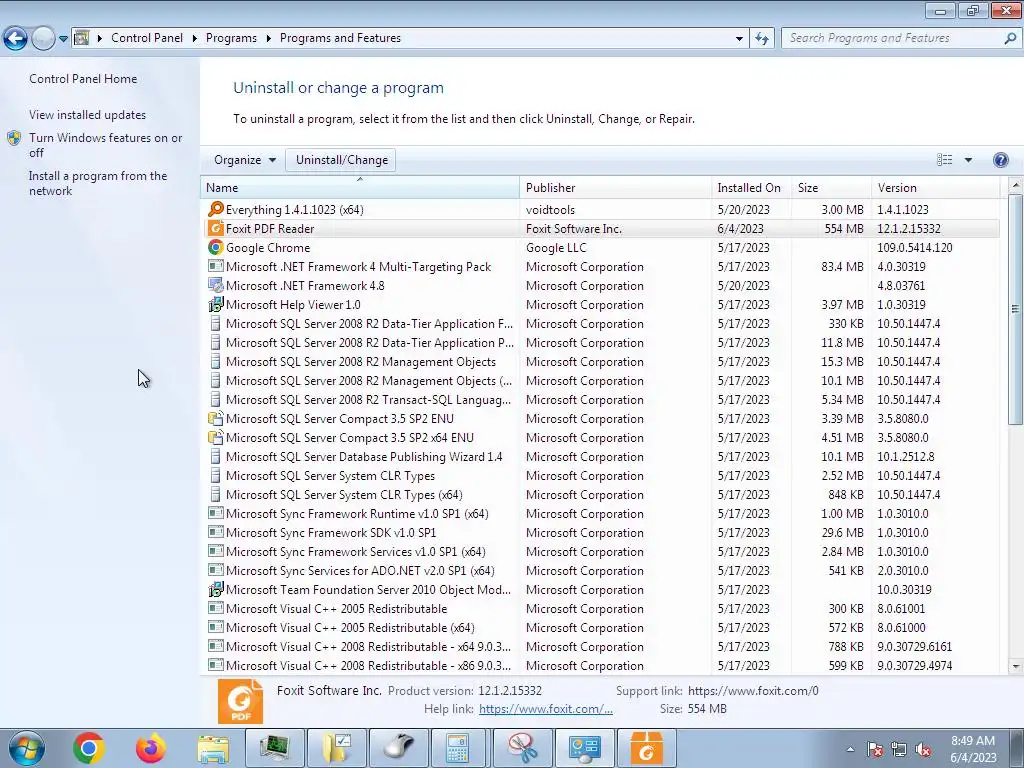Click the Microsoft Help Viewer 1.0 icon
Screen dimensions: 1024x768
pyautogui.click(x=216, y=304)
